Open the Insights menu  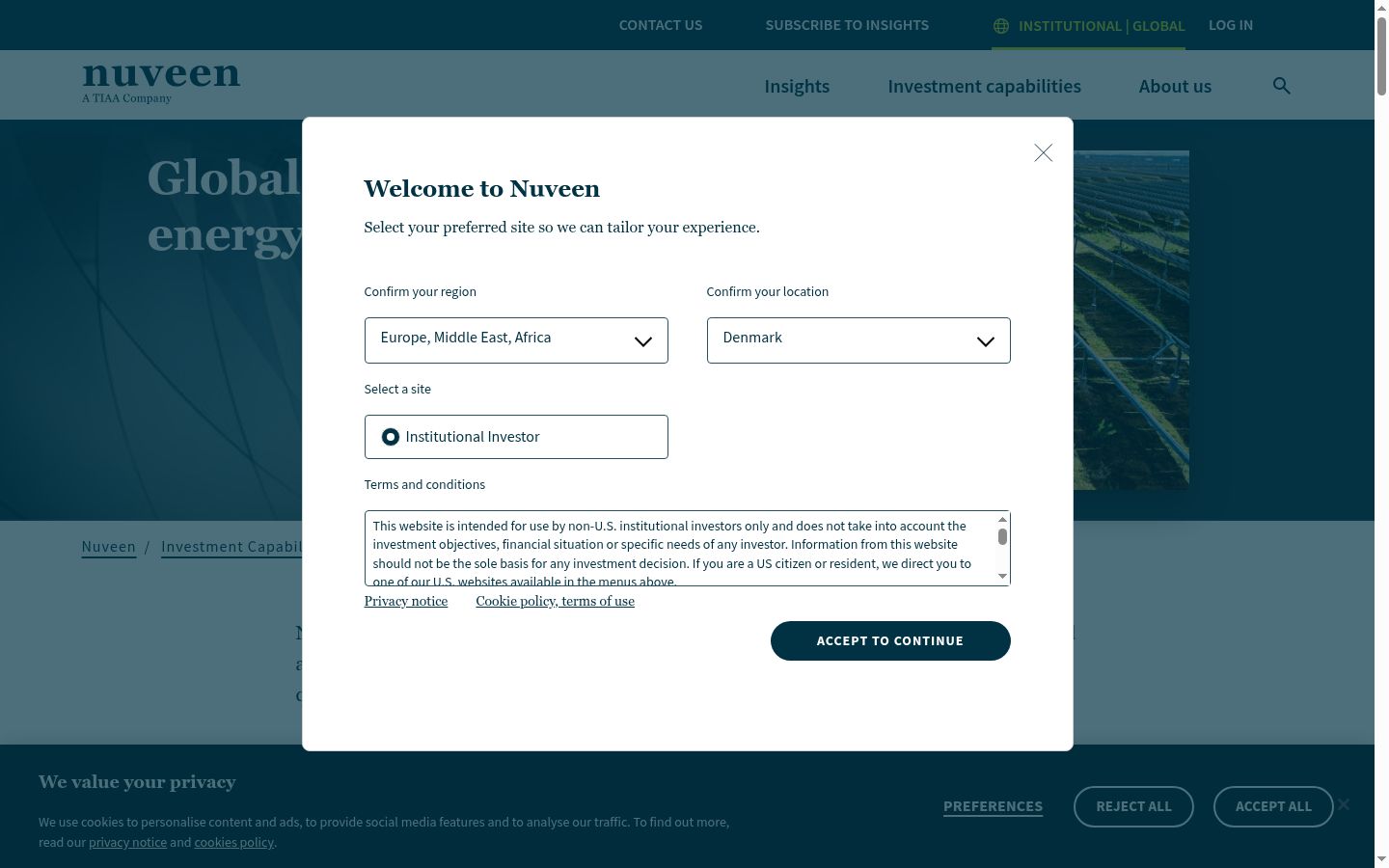(x=797, y=86)
